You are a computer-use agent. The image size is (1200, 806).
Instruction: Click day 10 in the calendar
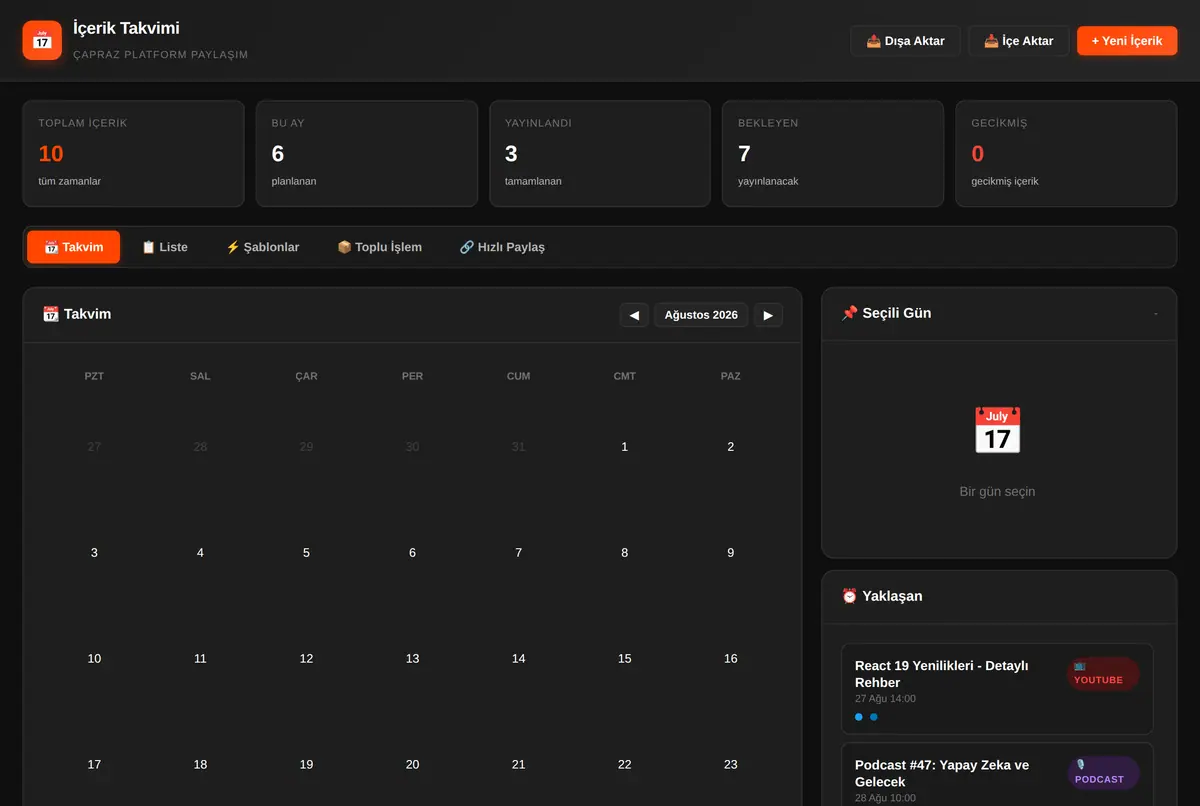(94, 659)
